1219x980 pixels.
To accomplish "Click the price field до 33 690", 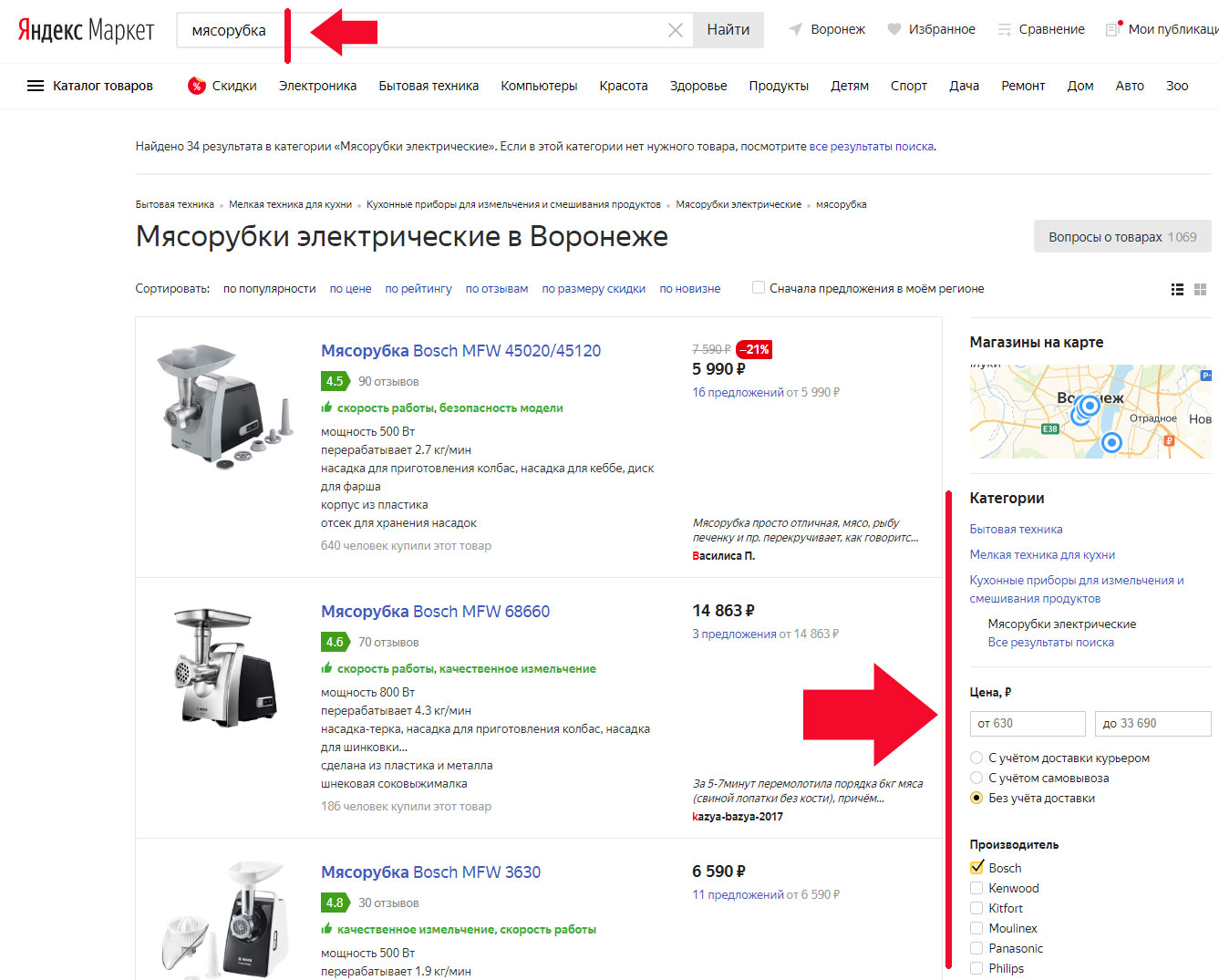I will (x=1153, y=723).
